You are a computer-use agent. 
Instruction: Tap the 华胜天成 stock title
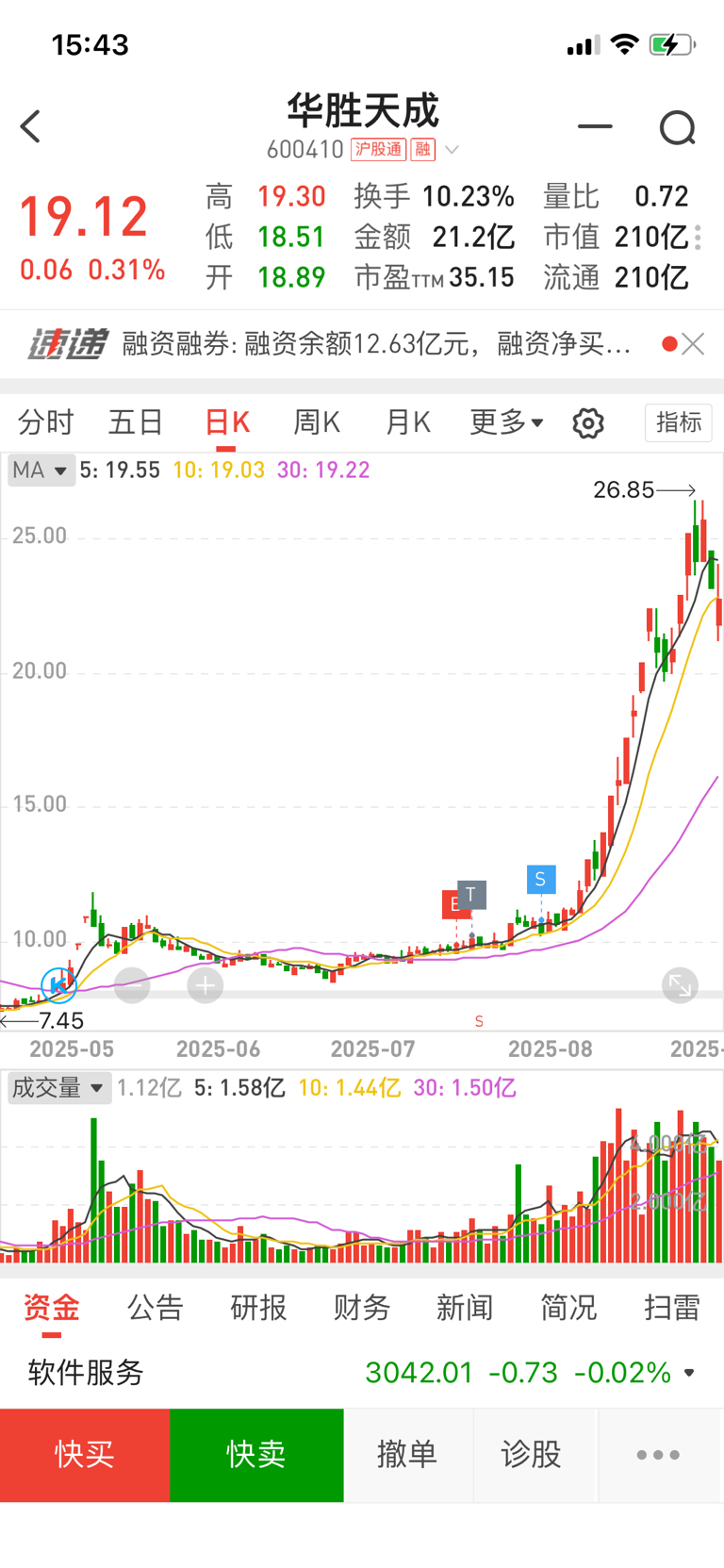coord(363,111)
